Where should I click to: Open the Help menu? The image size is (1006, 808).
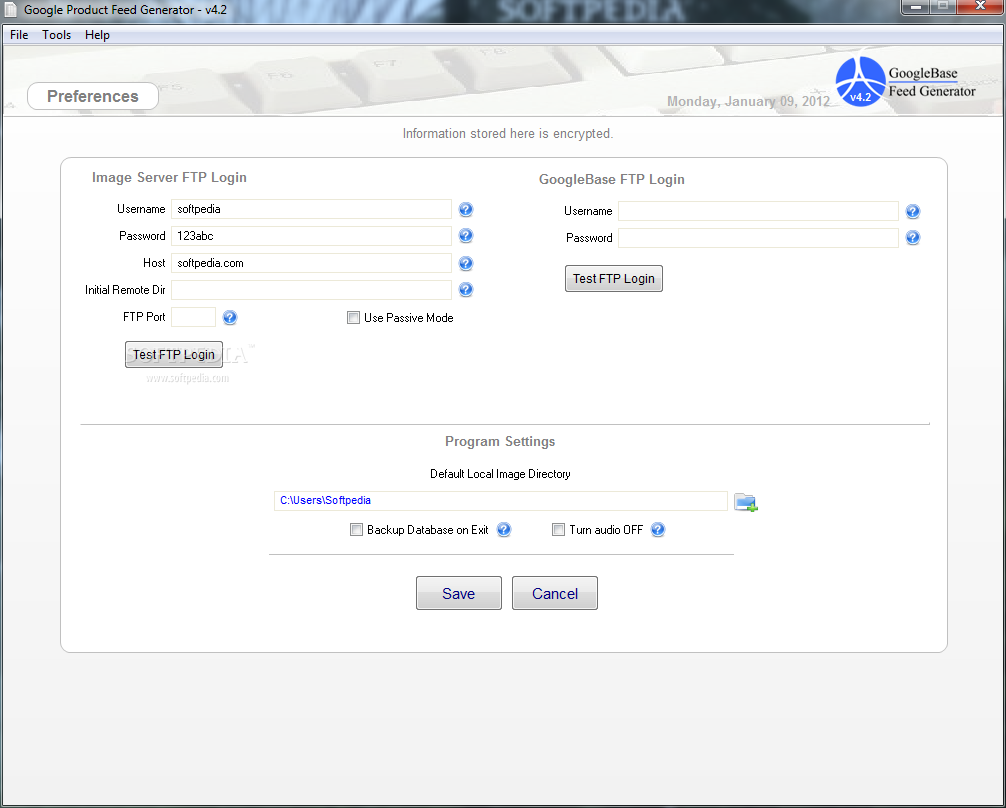(98, 35)
